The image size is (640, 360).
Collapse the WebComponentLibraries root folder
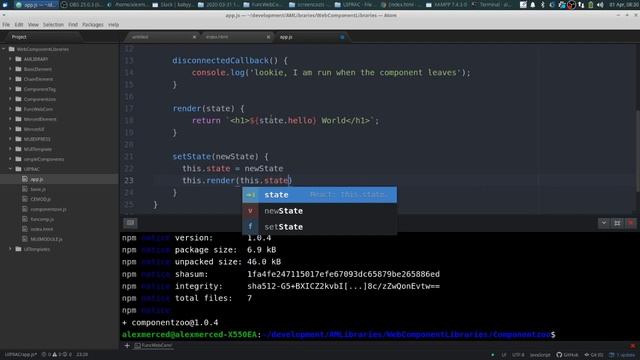(x=4, y=49)
